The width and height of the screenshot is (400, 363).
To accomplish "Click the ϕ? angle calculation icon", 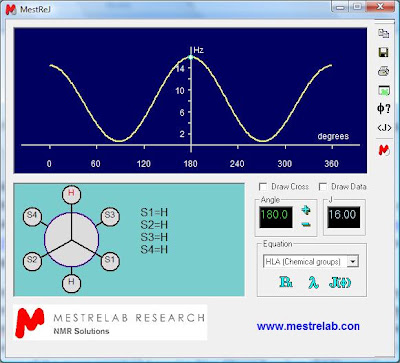I will pos(384,109).
